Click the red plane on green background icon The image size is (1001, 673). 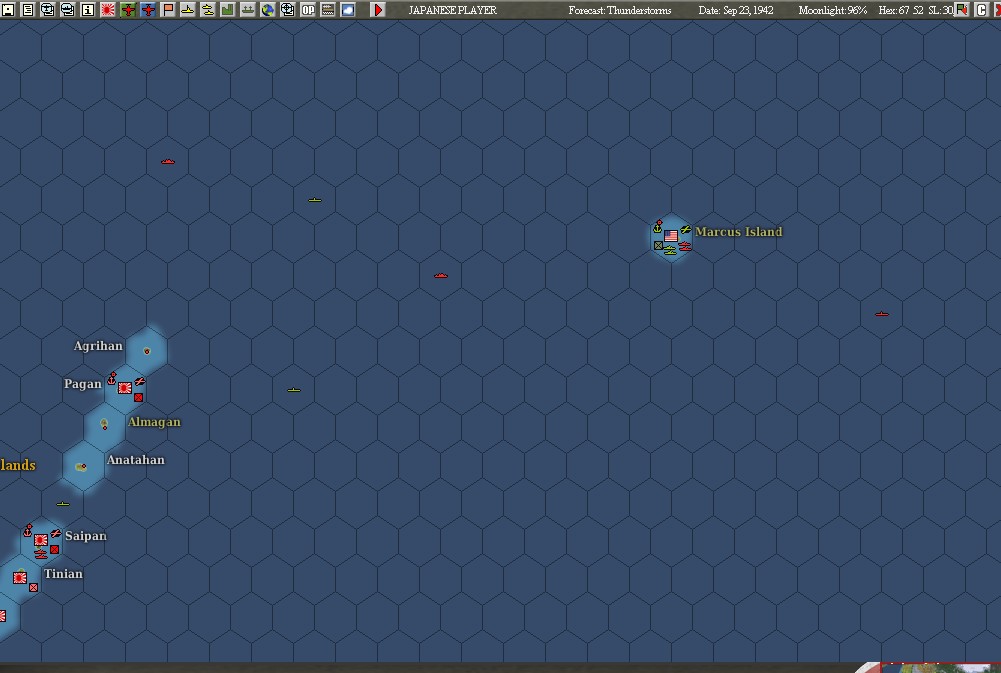(x=128, y=10)
